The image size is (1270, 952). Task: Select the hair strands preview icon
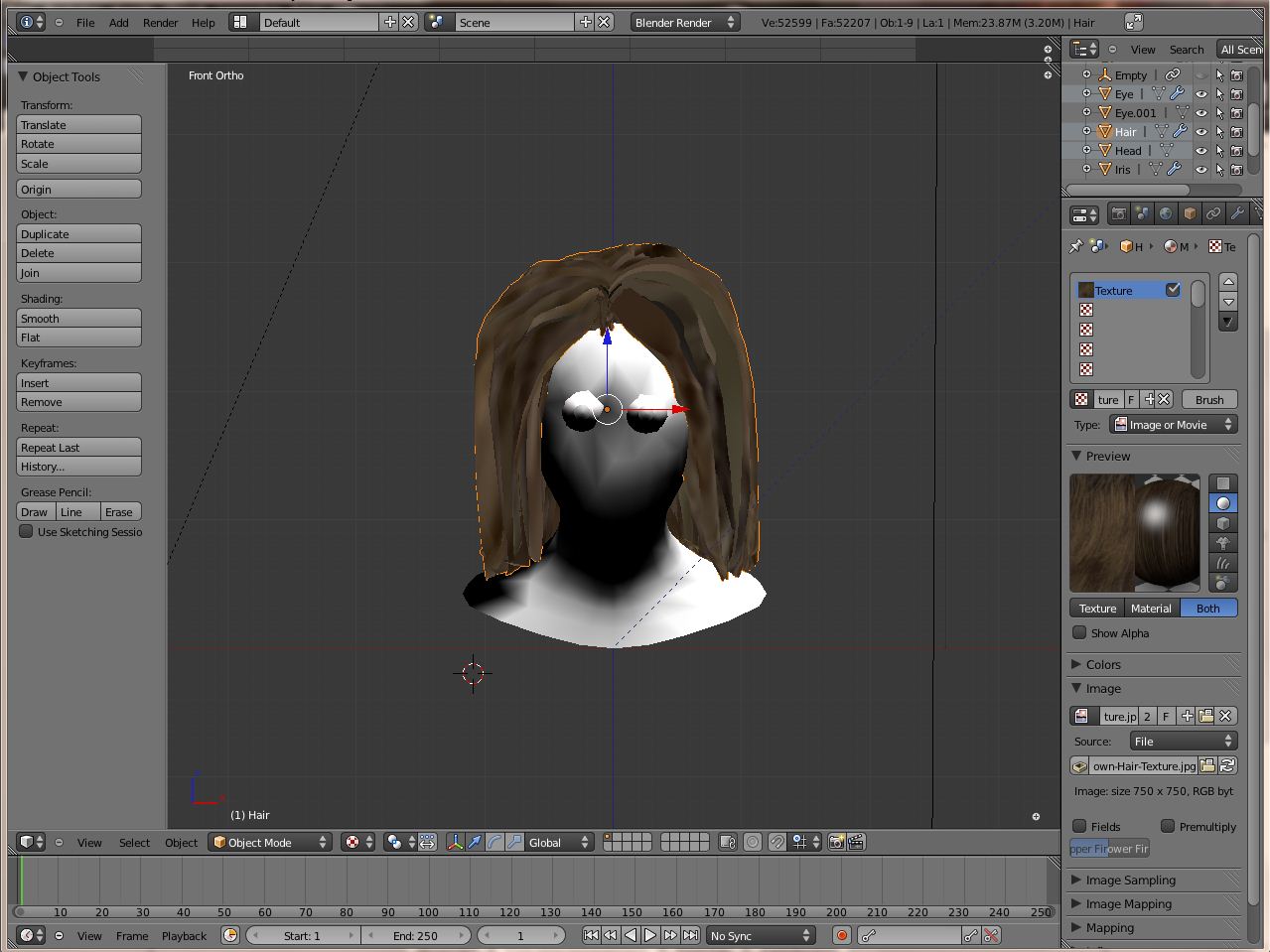(1223, 563)
